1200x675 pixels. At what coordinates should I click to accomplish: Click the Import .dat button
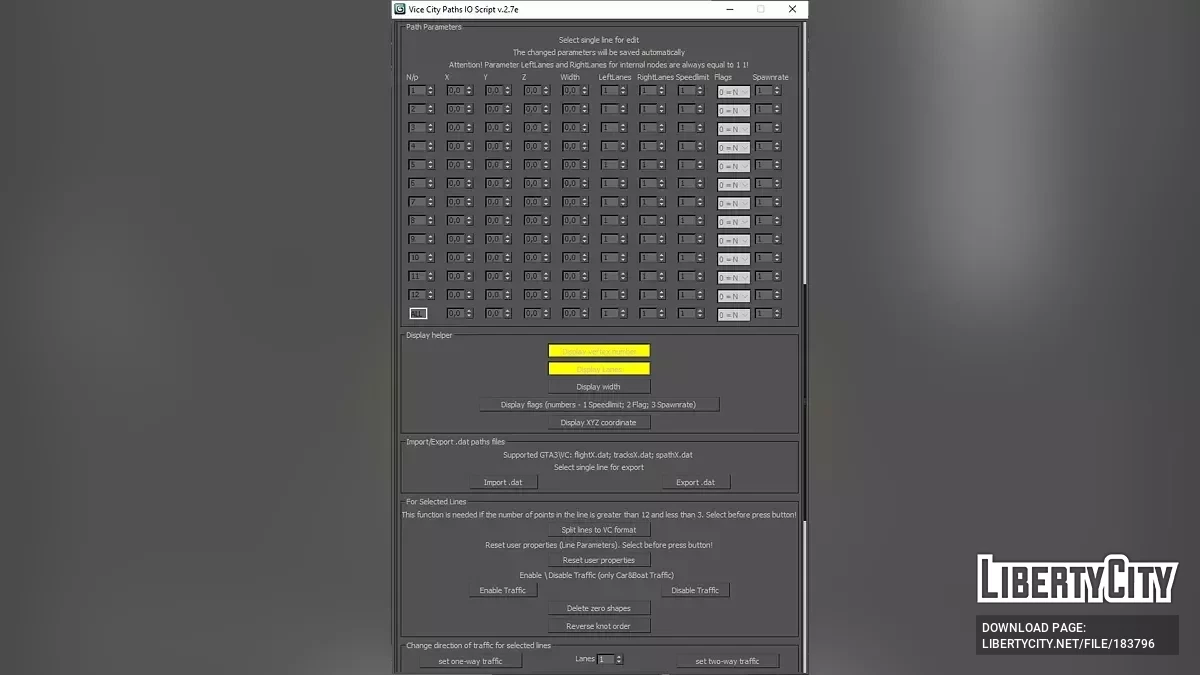click(503, 481)
